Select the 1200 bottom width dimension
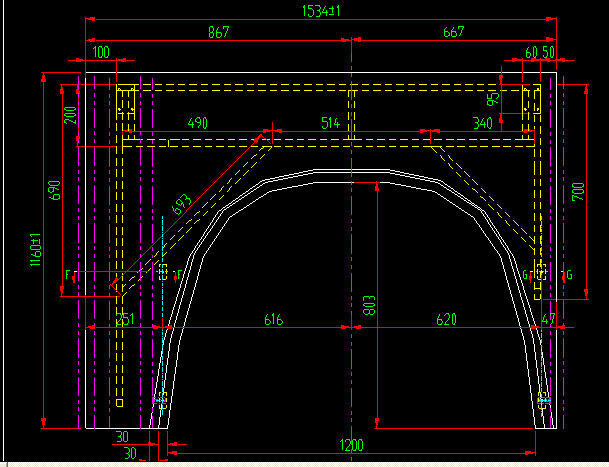This screenshot has width=609, height=467. click(x=351, y=446)
